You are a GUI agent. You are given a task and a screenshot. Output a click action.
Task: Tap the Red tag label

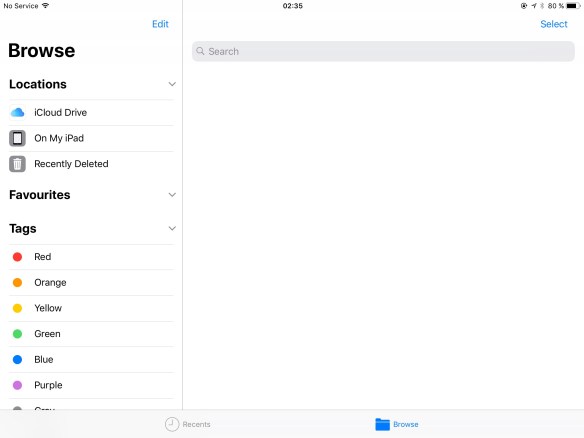(x=42, y=257)
